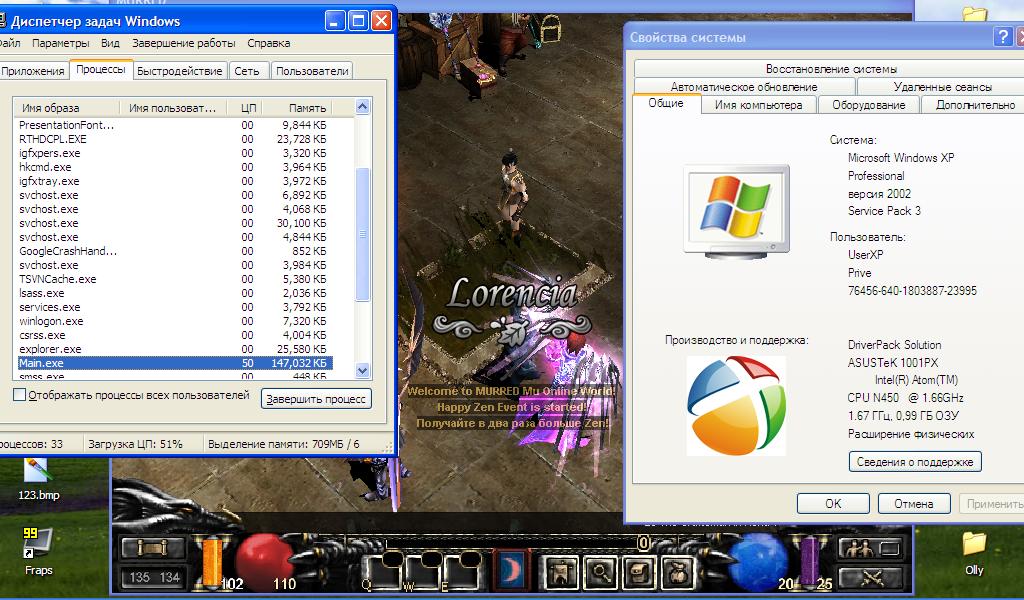The width and height of the screenshot is (1024, 600).
Task: Click the DriverPack Solution logo
Action: [x=736, y=405]
